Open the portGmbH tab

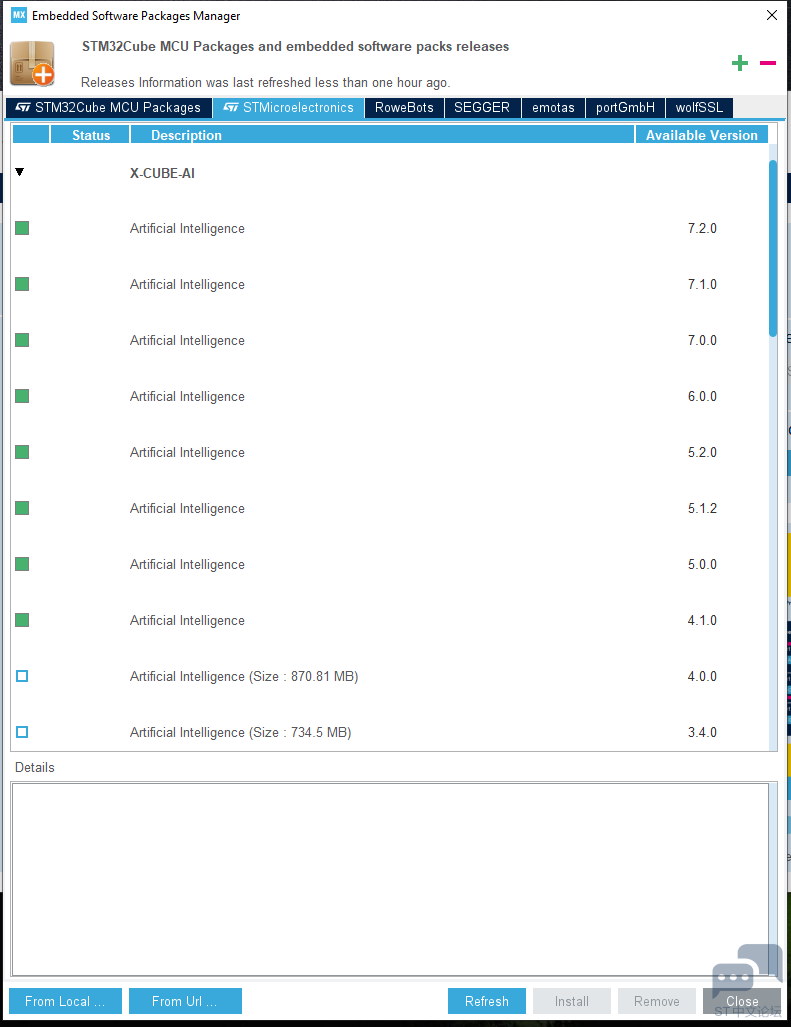click(625, 107)
